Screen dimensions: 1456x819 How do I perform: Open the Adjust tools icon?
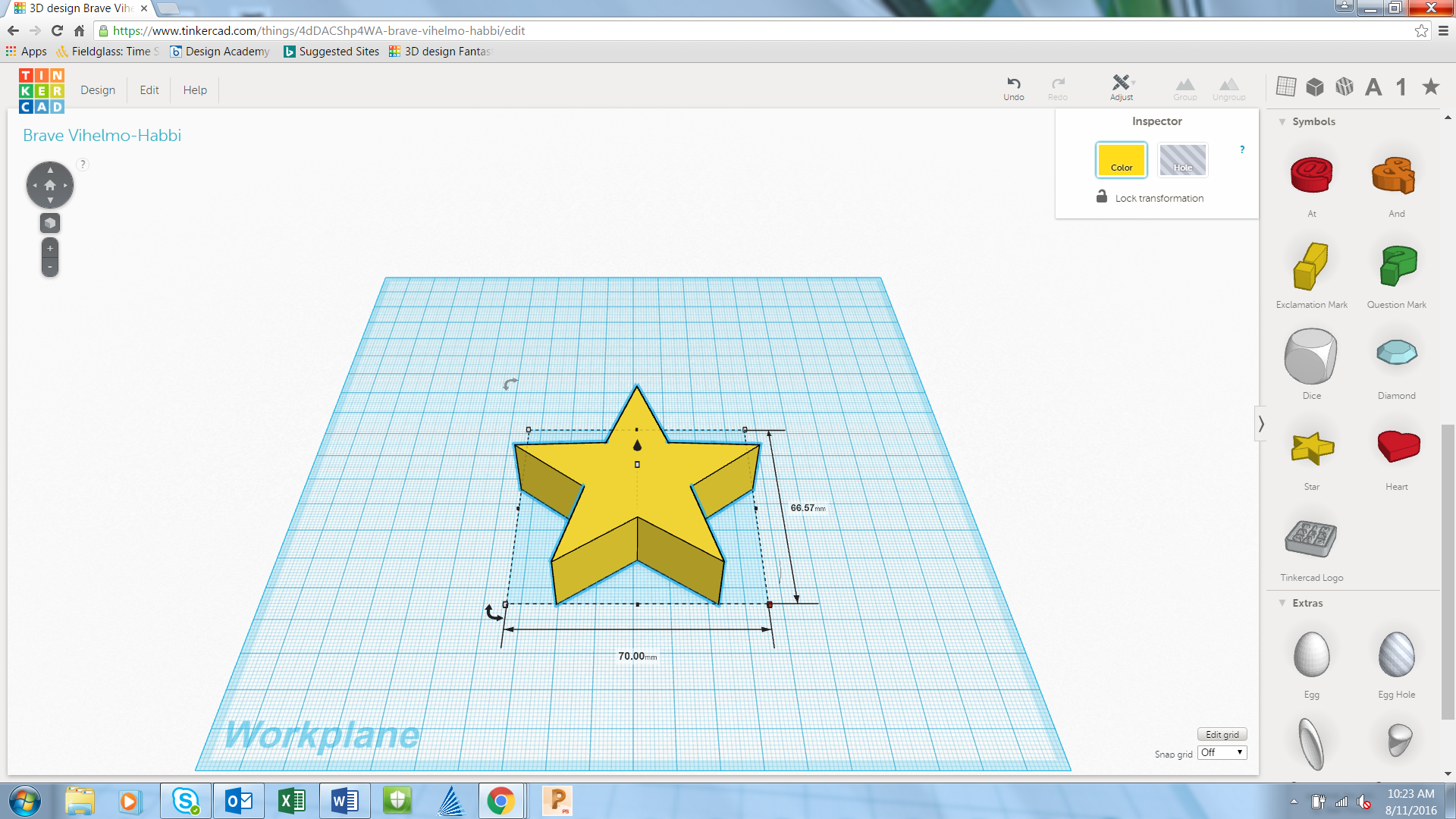pyautogui.click(x=1121, y=83)
